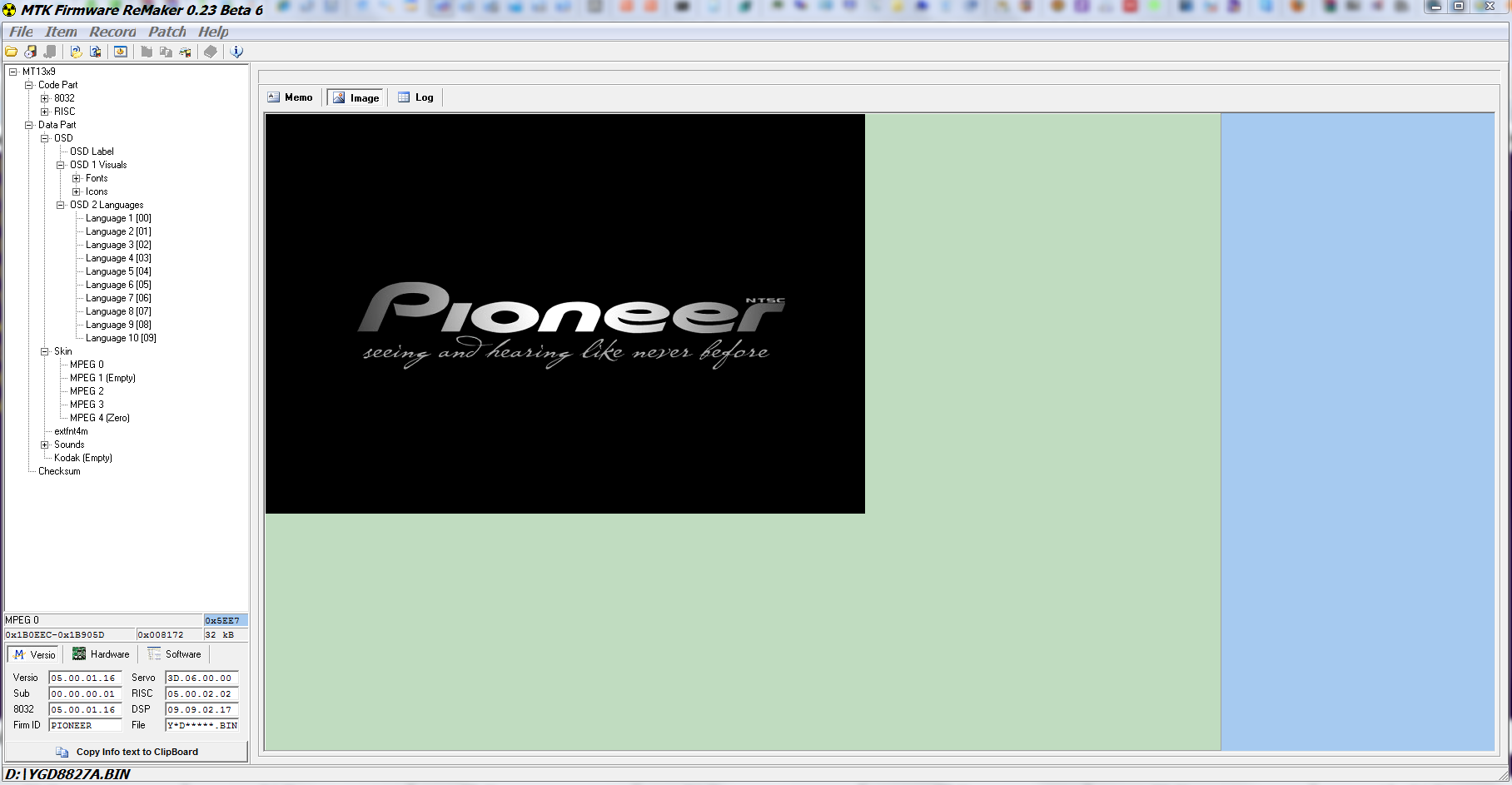Select extfnt4m tree item
1512x785 pixels.
[71, 431]
